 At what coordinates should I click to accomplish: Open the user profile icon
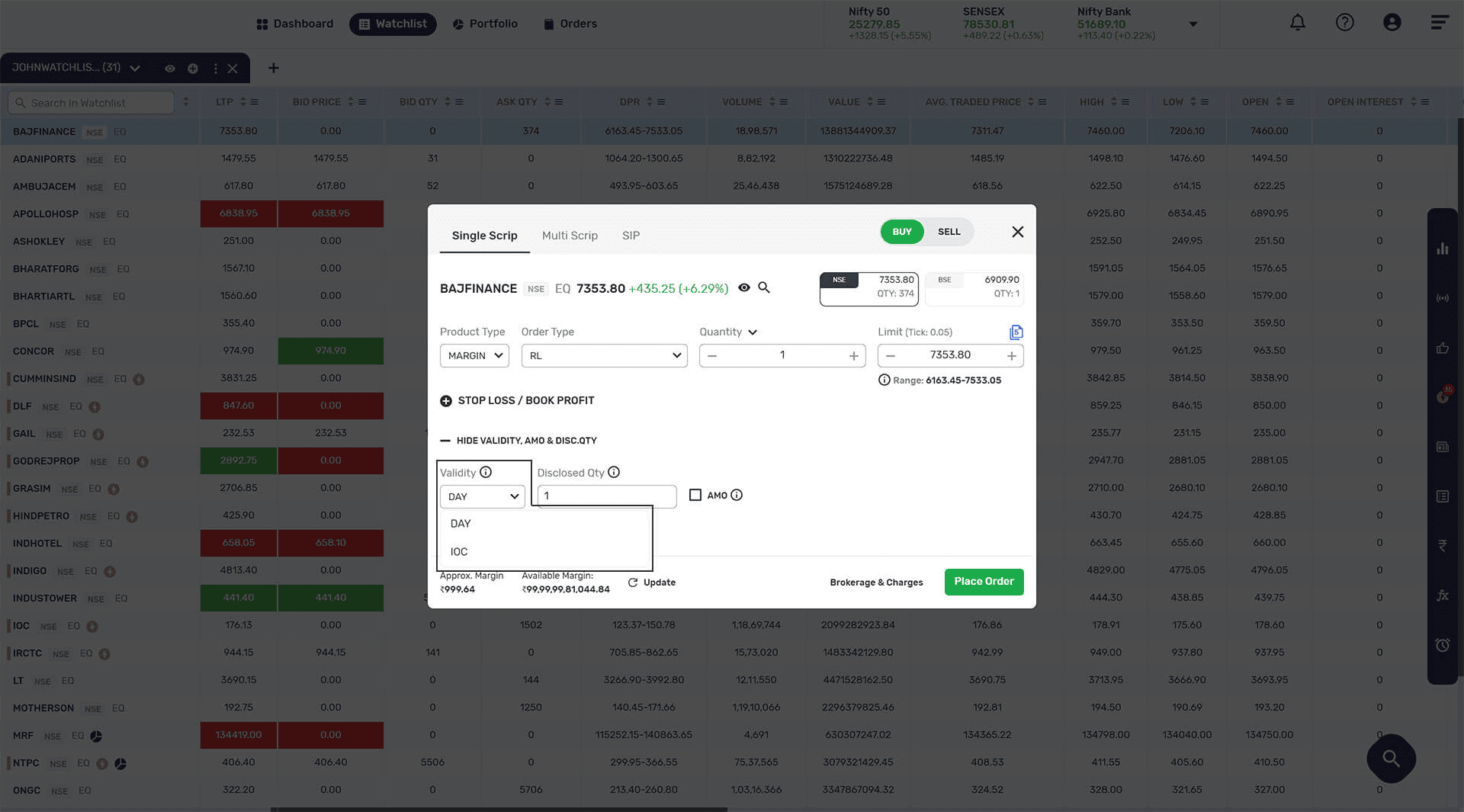click(x=1392, y=23)
